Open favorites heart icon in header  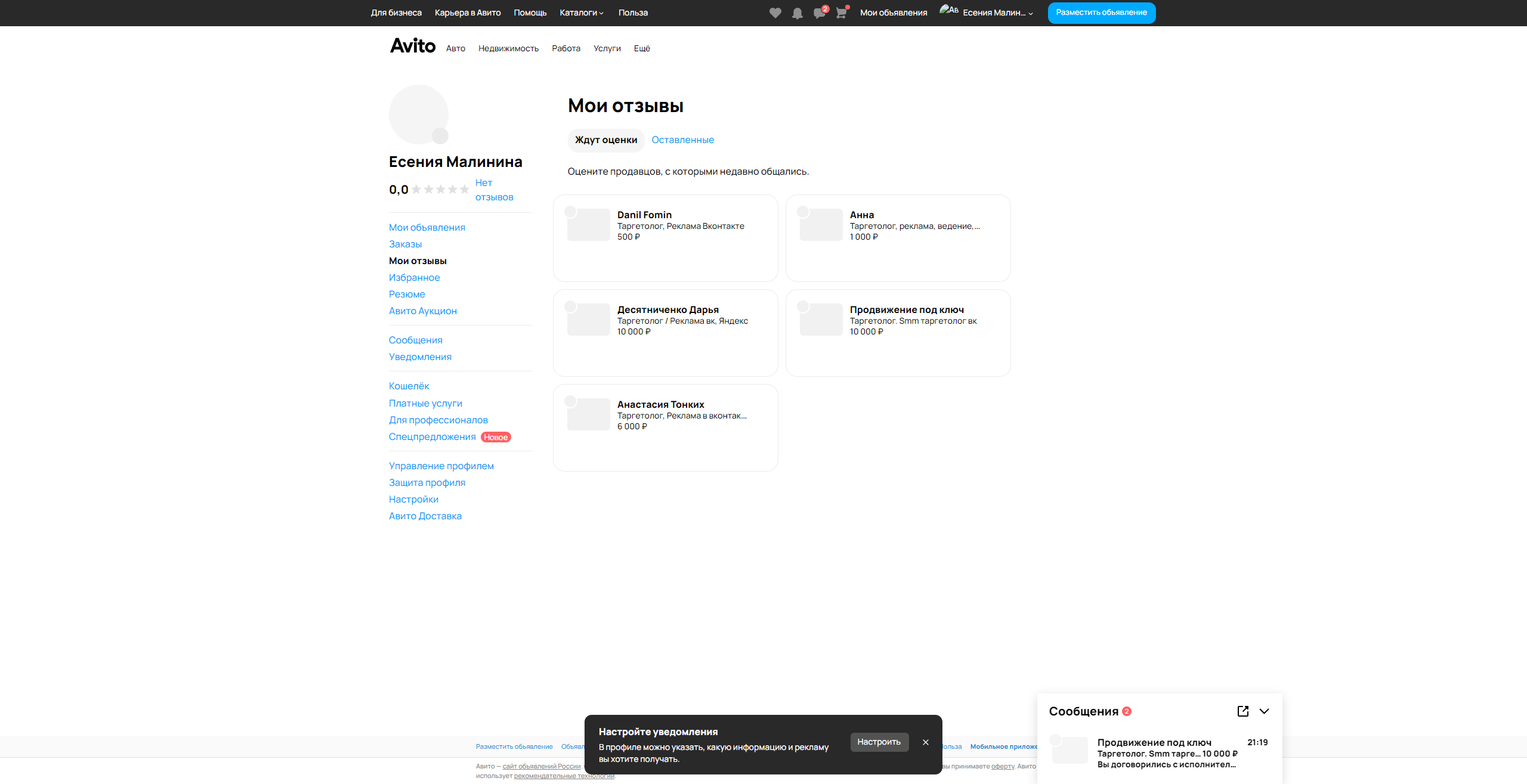click(775, 13)
